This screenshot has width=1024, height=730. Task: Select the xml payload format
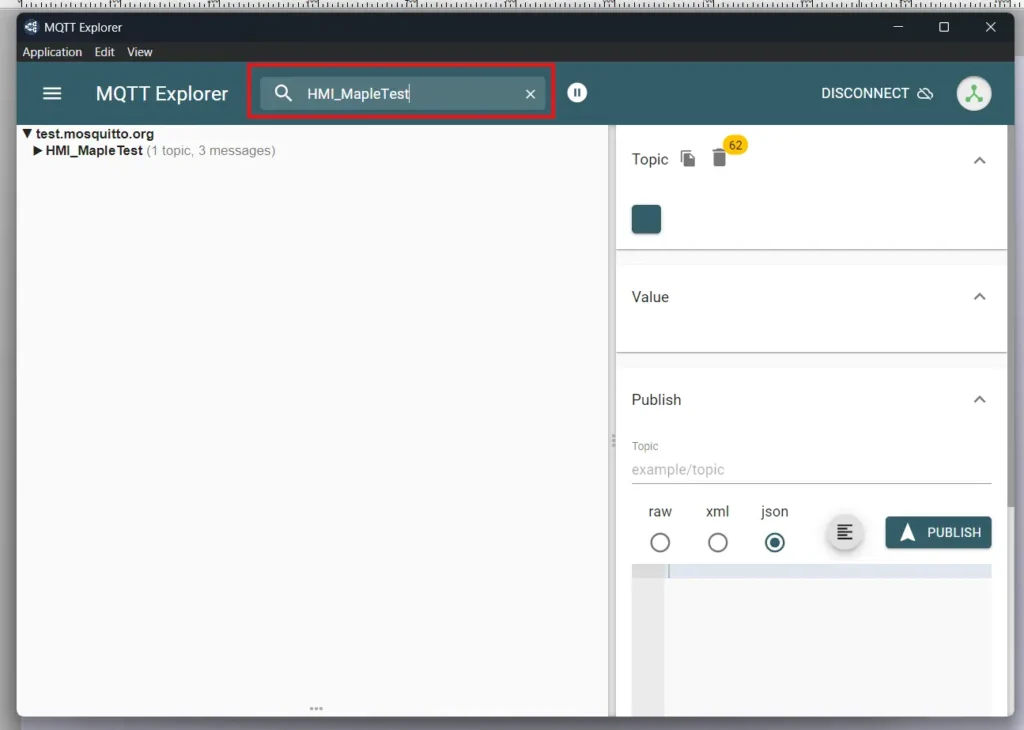click(717, 543)
